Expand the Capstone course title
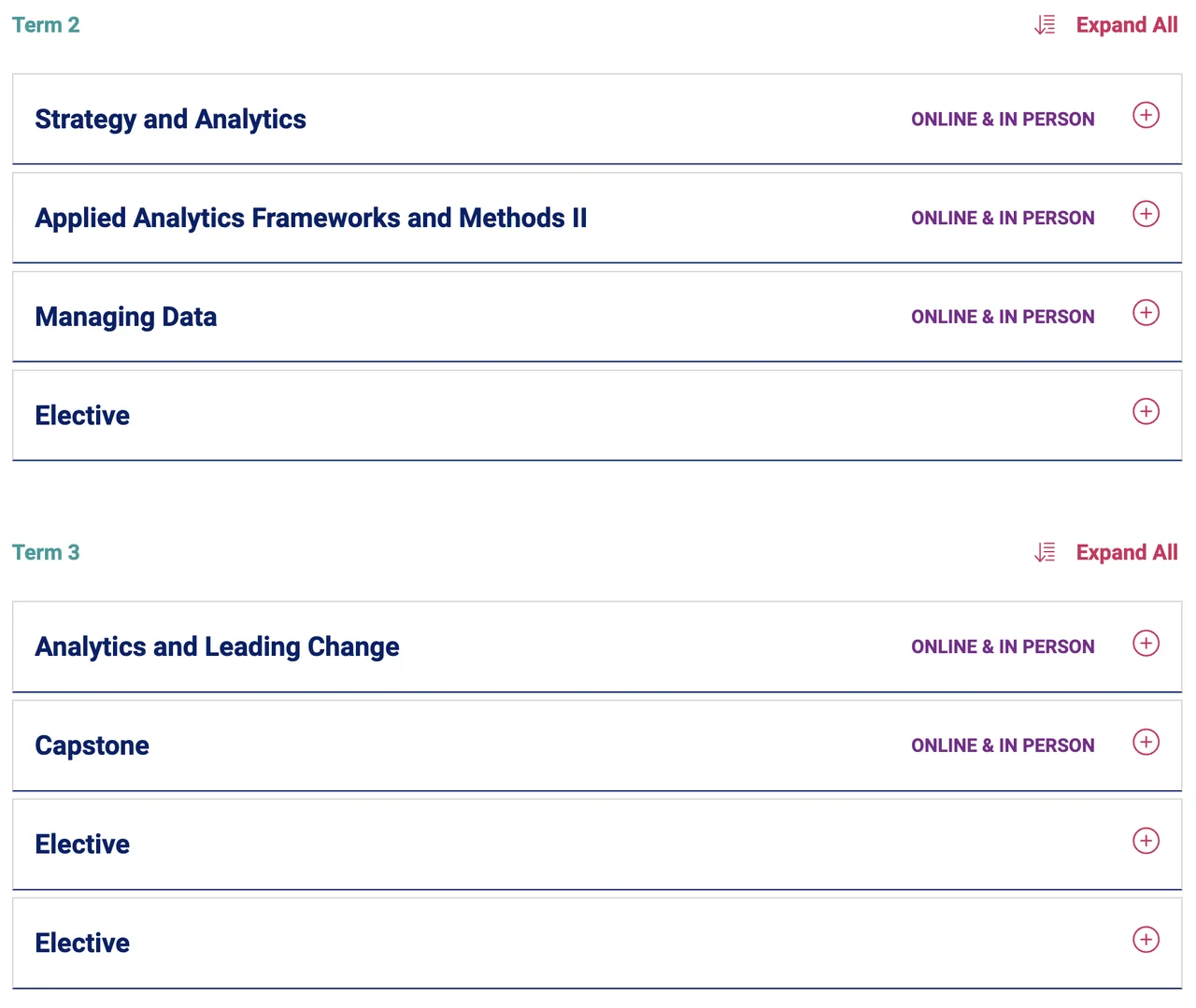This screenshot has width=1196, height=1008. tap(92, 745)
